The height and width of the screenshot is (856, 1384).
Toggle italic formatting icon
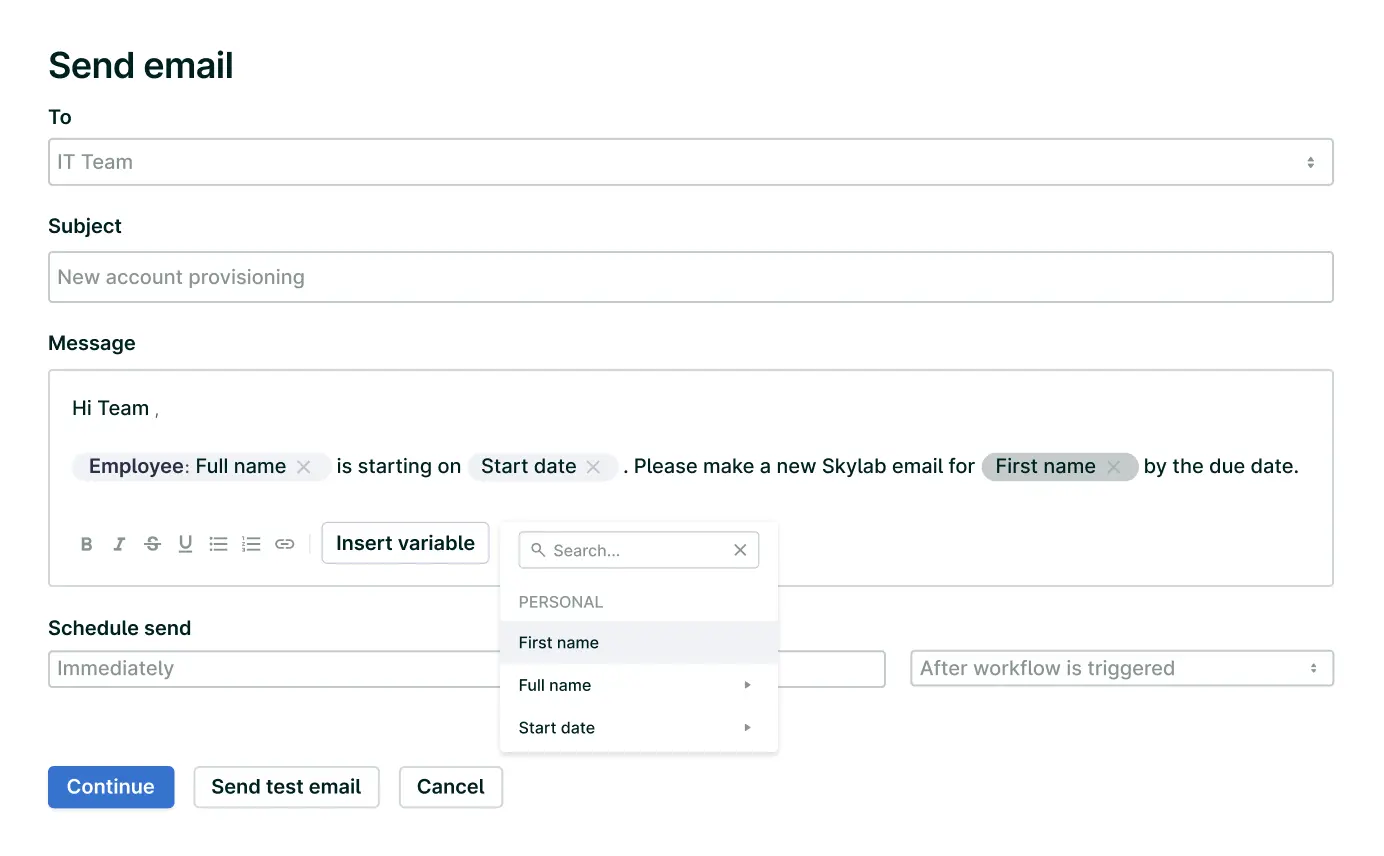[119, 544]
